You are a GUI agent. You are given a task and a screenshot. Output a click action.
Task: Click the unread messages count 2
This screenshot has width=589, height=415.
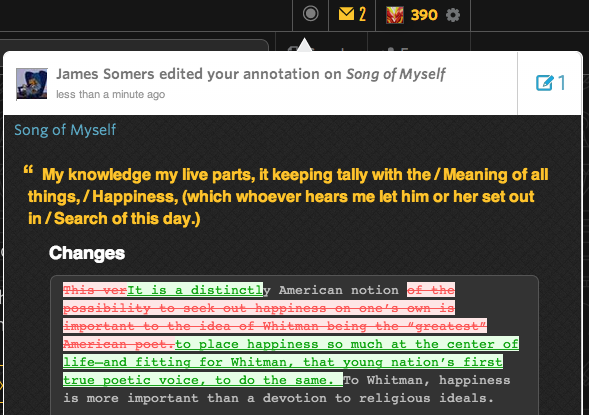362,14
